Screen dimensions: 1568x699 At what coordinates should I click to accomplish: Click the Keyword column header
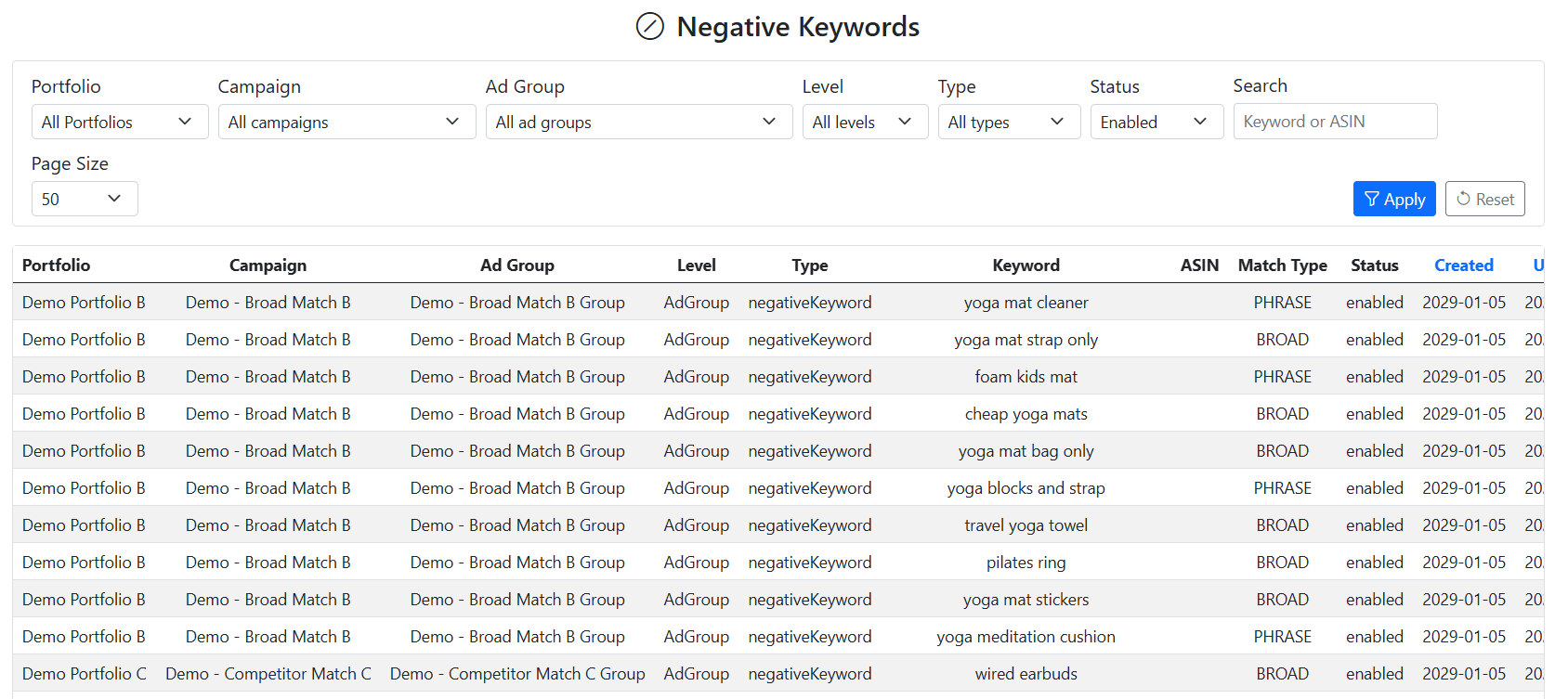click(x=1026, y=265)
